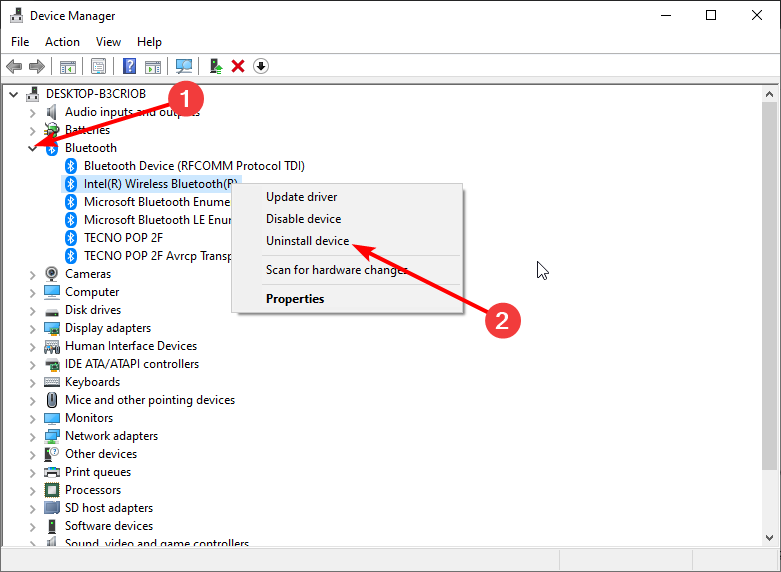Select the TECNO POP 2F device
The height and width of the screenshot is (572, 781).
[124, 238]
